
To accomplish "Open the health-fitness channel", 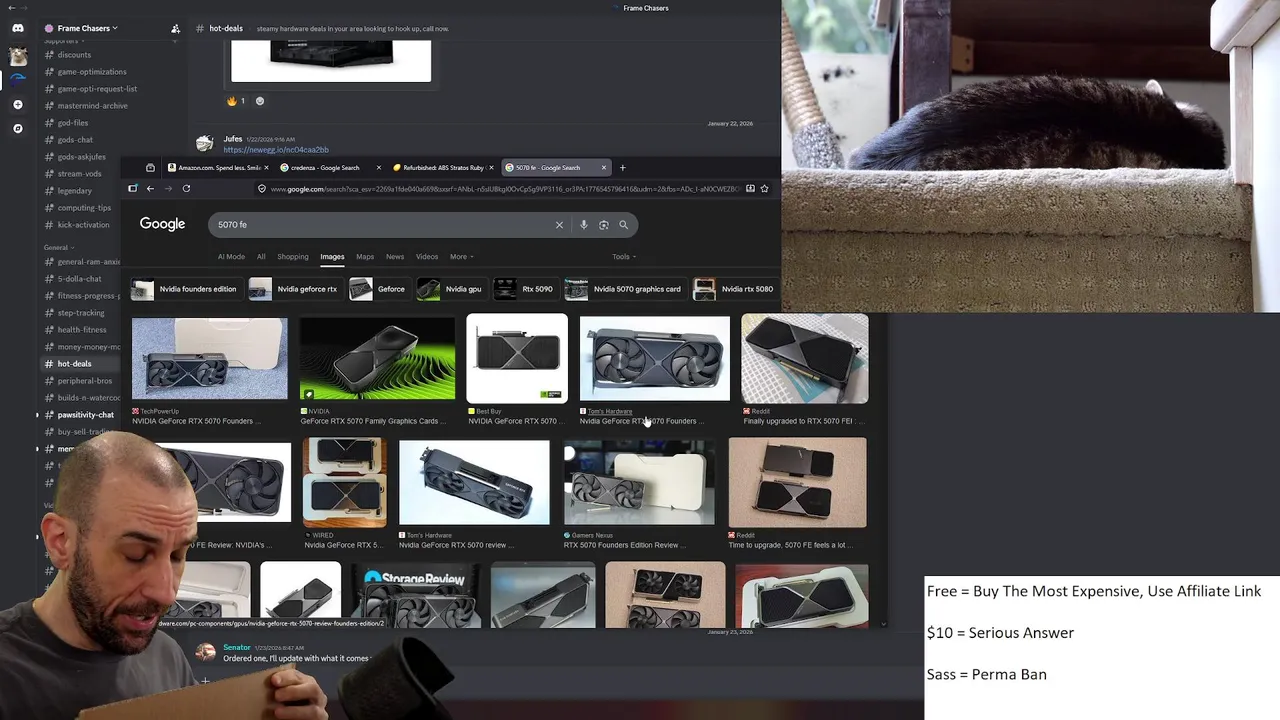I will coord(82,330).
